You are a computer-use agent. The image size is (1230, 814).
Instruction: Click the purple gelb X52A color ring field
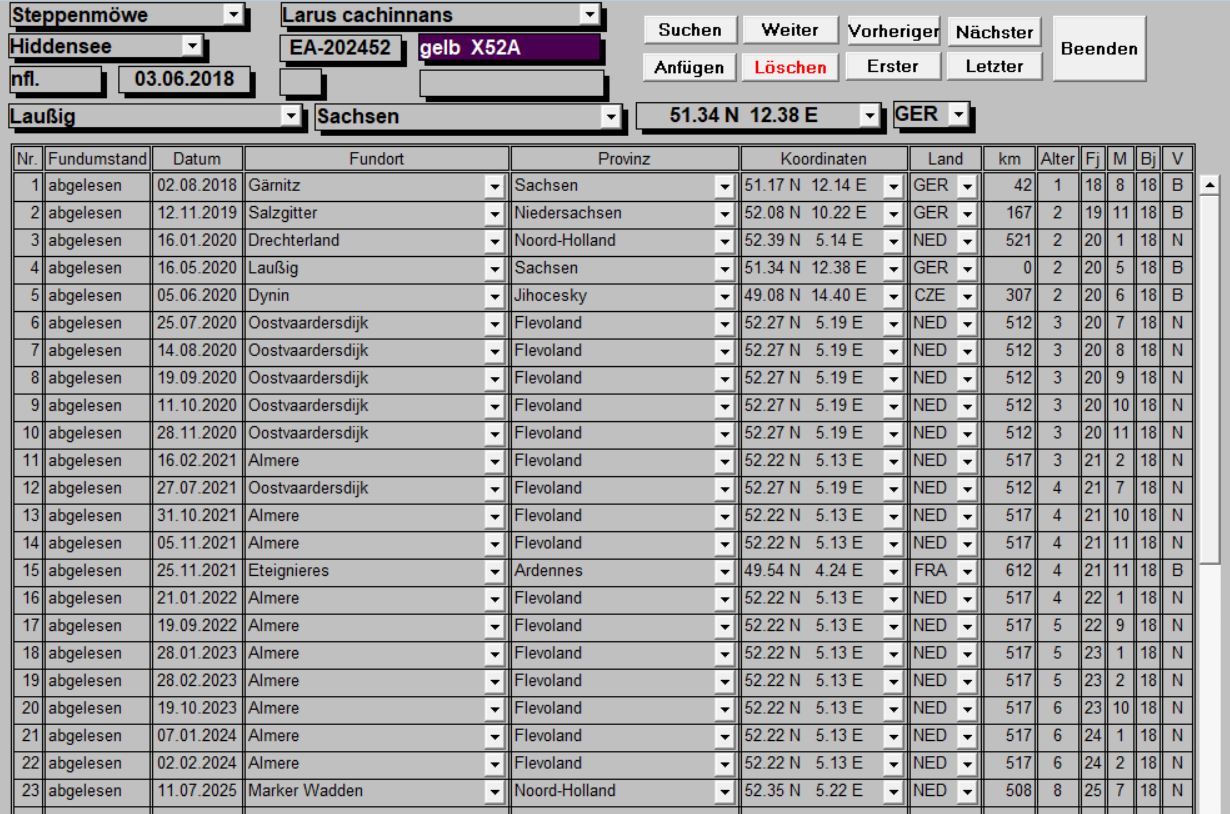pyautogui.click(x=510, y=48)
